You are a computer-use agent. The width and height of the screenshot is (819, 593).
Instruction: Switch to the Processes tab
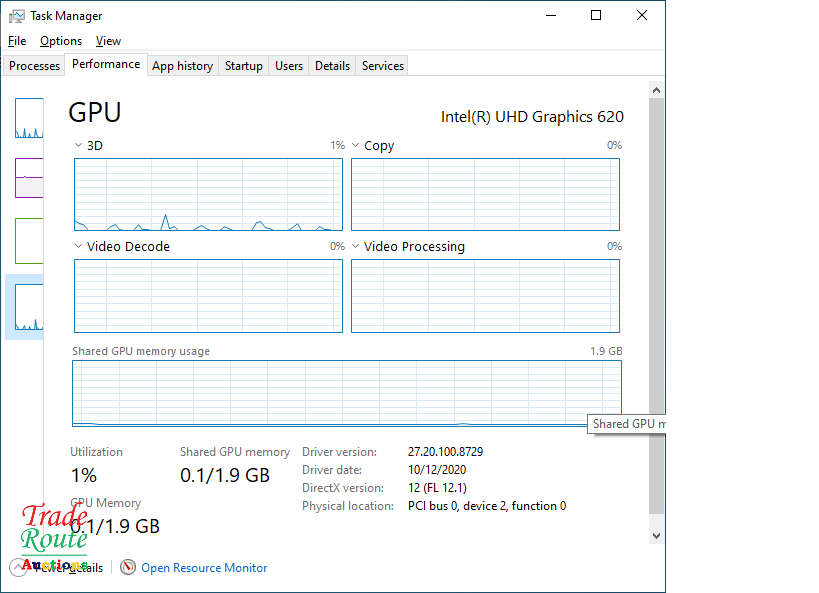pyautogui.click(x=34, y=65)
